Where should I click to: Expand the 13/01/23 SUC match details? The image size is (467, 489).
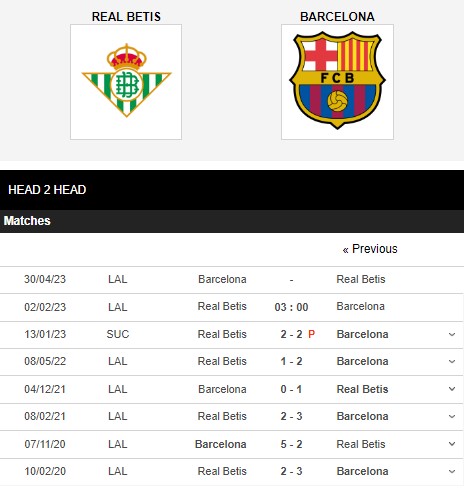click(452, 334)
